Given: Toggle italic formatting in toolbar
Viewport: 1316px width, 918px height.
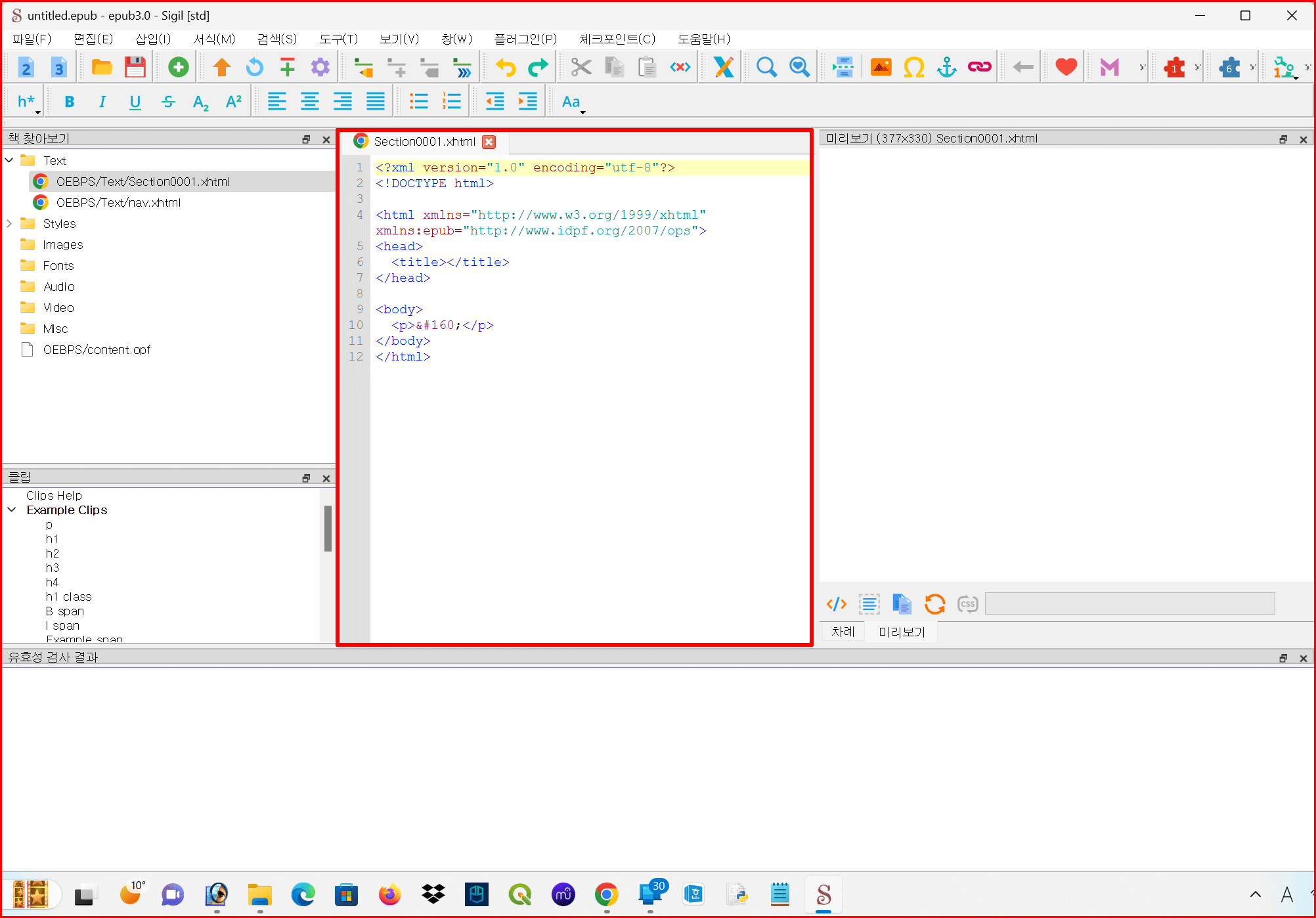Looking at the screenshot, I should pos(102,102).
